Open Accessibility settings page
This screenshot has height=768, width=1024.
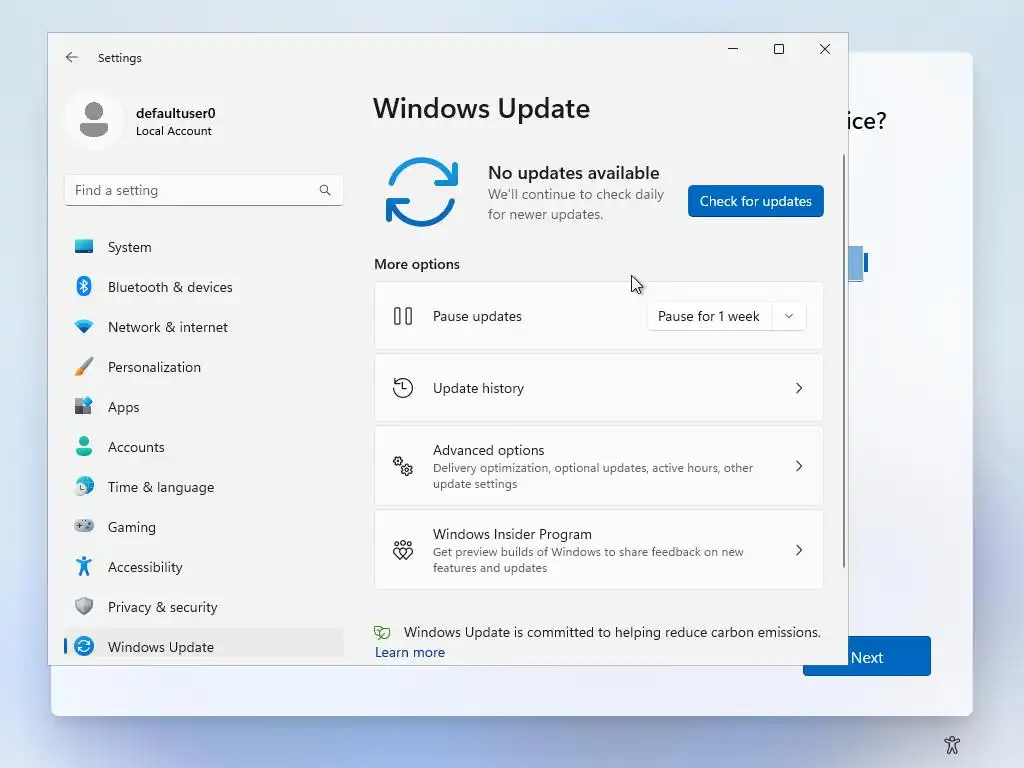(204, 566)
